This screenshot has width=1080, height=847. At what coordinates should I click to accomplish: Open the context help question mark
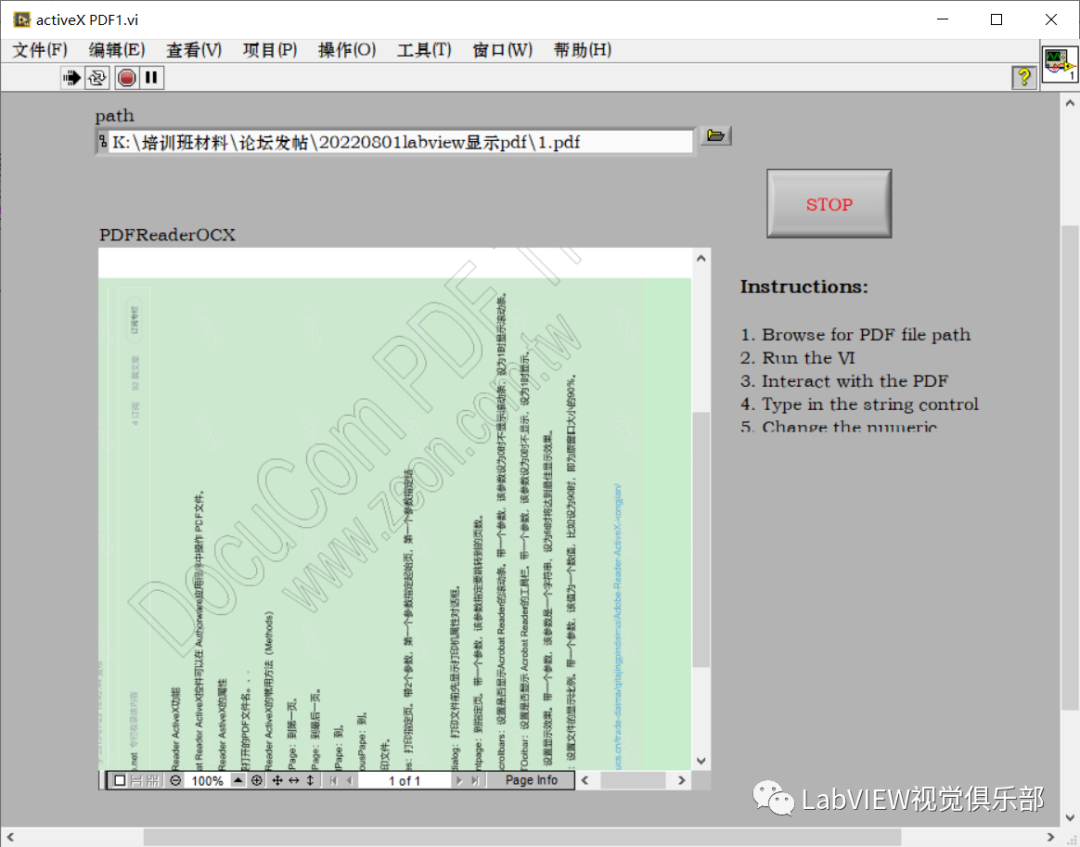pos(1024,77)
